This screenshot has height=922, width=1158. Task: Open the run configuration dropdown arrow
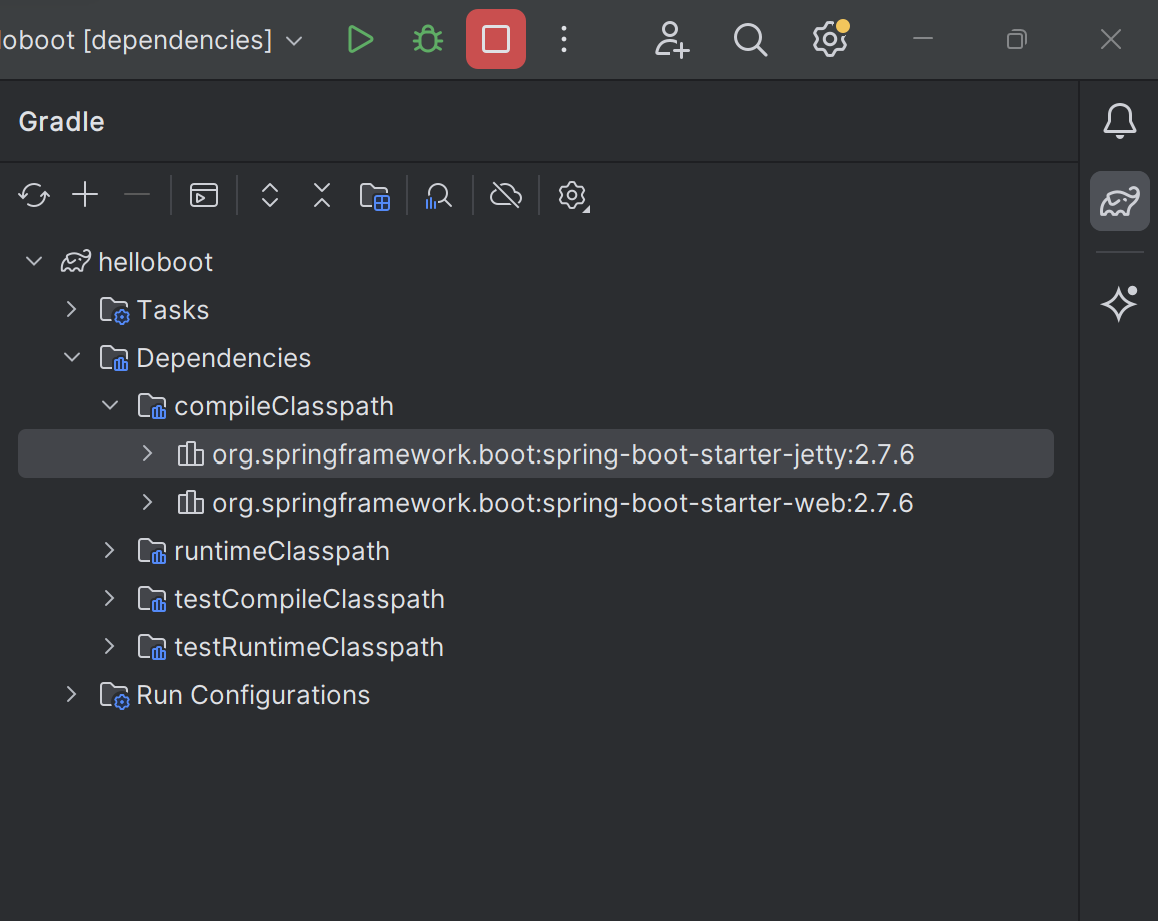pyautogui.click(x=294, y=41)
